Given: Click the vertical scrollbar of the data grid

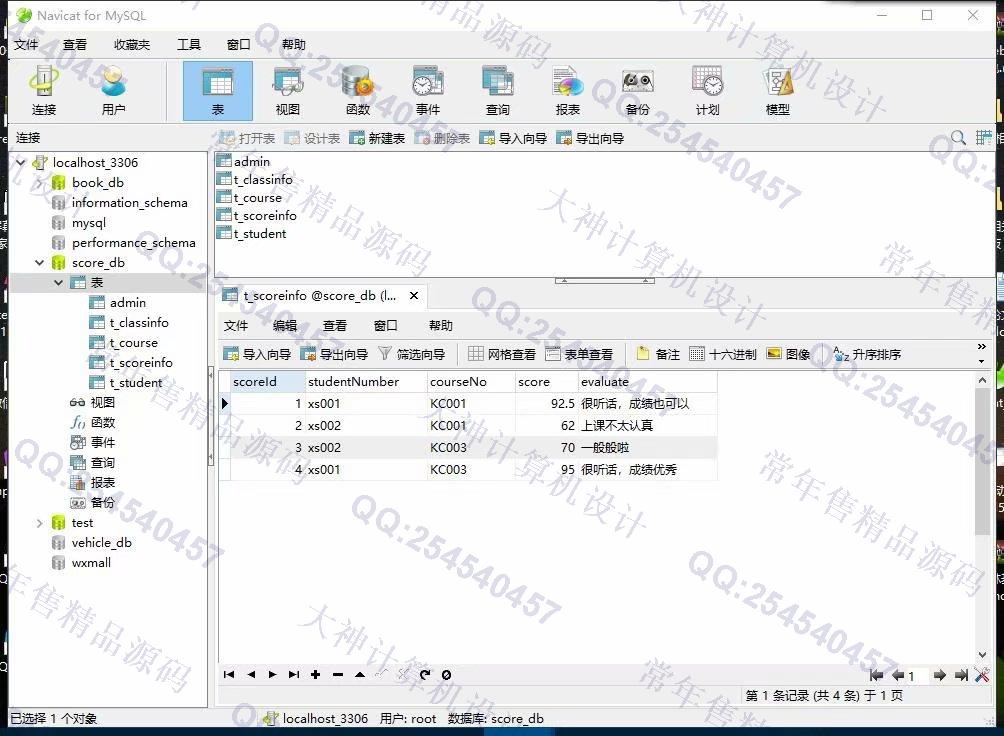Looking at the screenshot, I should [x=982, y=461].
